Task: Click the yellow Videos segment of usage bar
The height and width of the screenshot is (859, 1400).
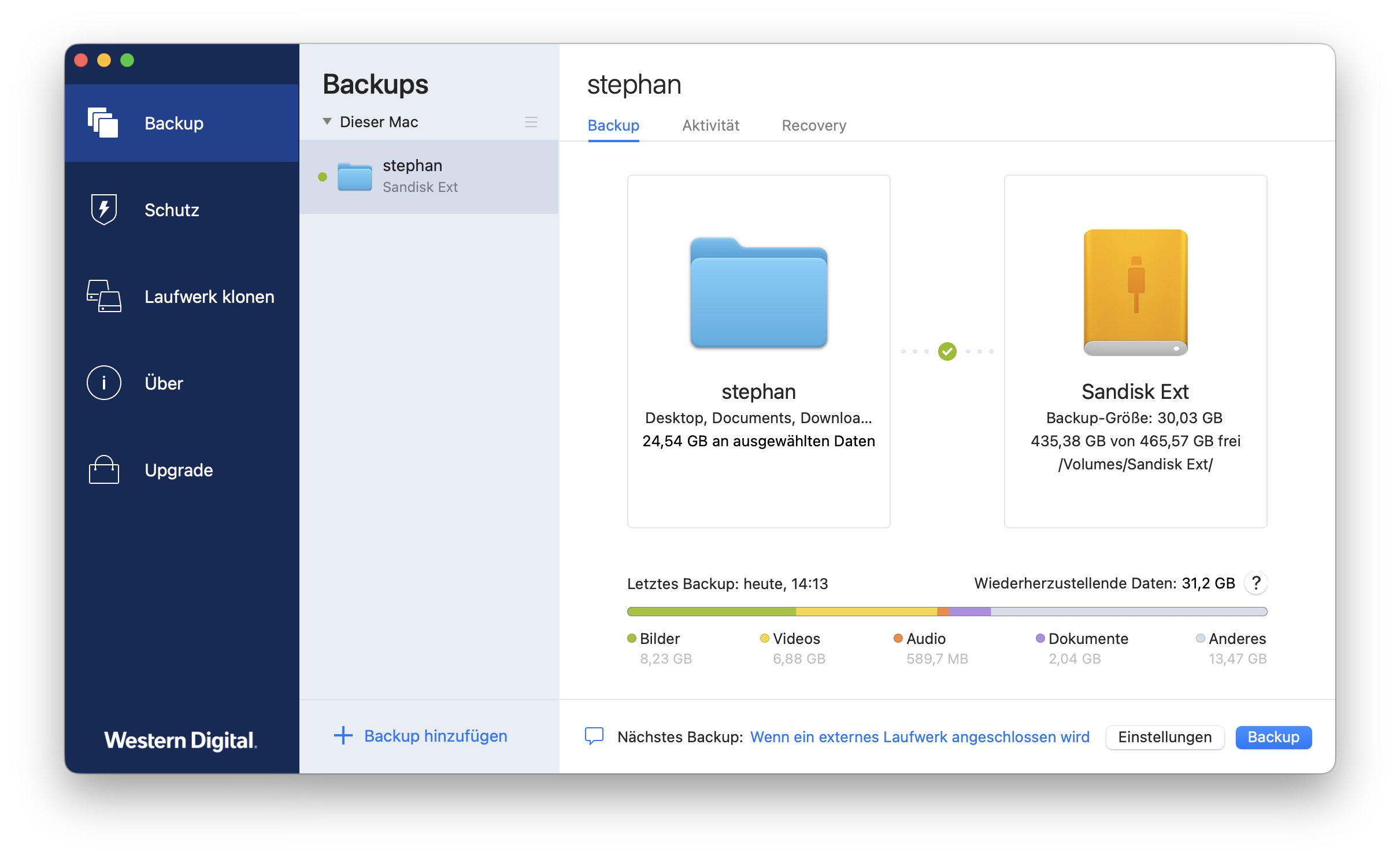Action: pos(866,612)
